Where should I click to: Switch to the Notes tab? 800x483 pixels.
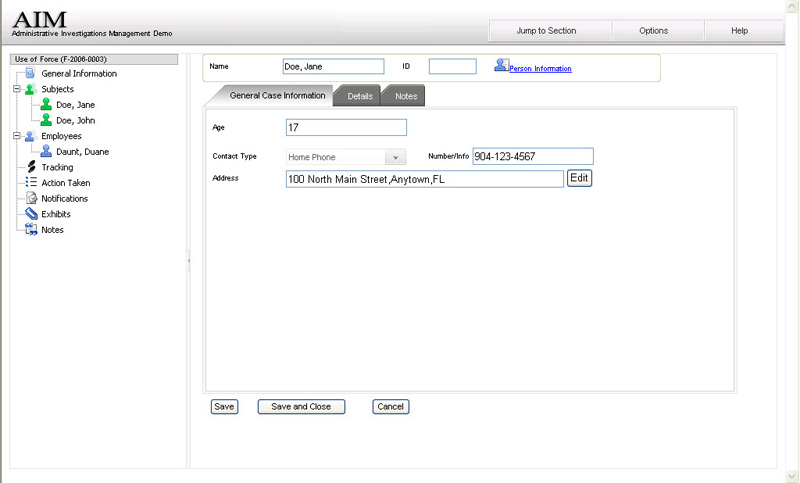(x=405, y=96)
